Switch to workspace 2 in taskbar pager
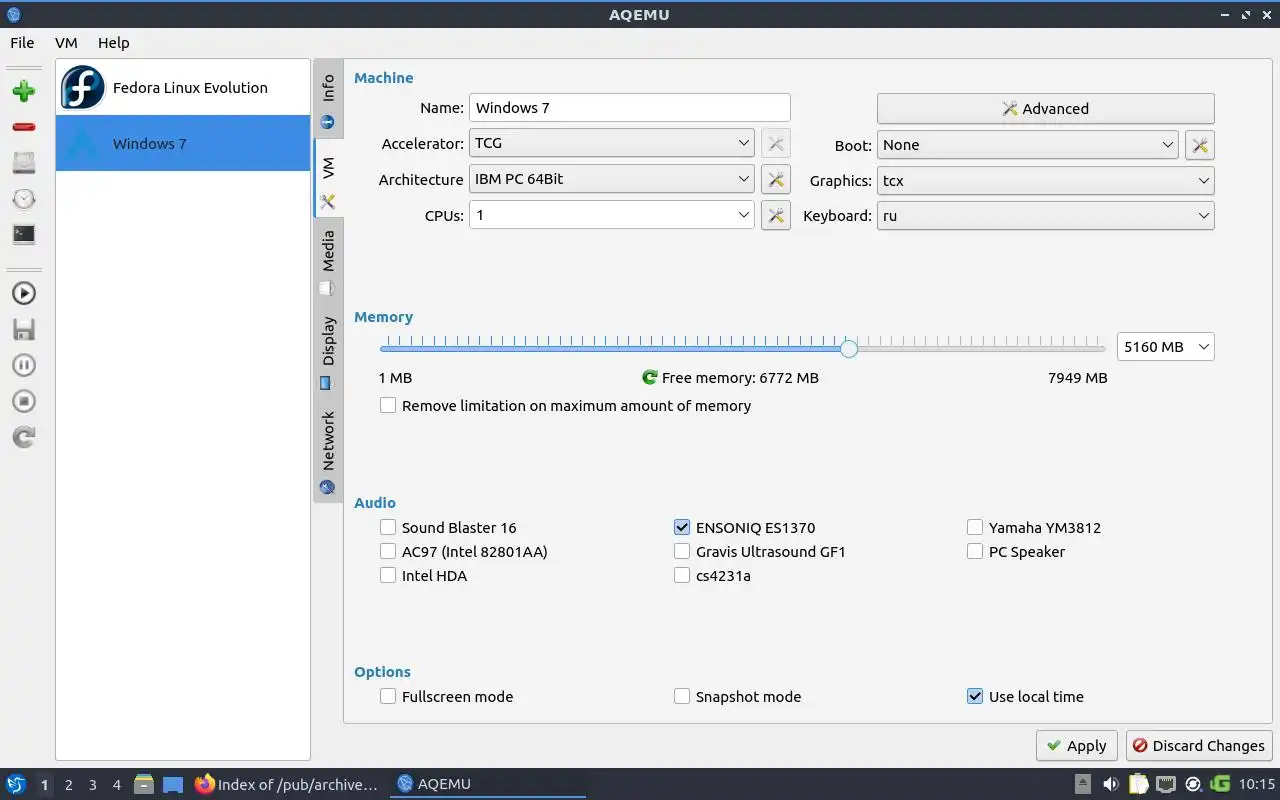The width and height of the screenshot is (1280, 800). pyautogui.click(x=68, y=785)
